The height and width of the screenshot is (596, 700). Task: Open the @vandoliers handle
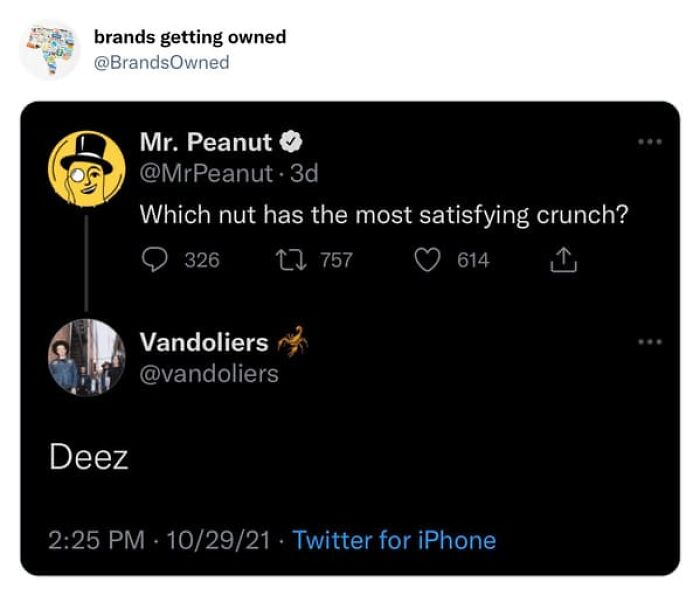pos(209,374)
